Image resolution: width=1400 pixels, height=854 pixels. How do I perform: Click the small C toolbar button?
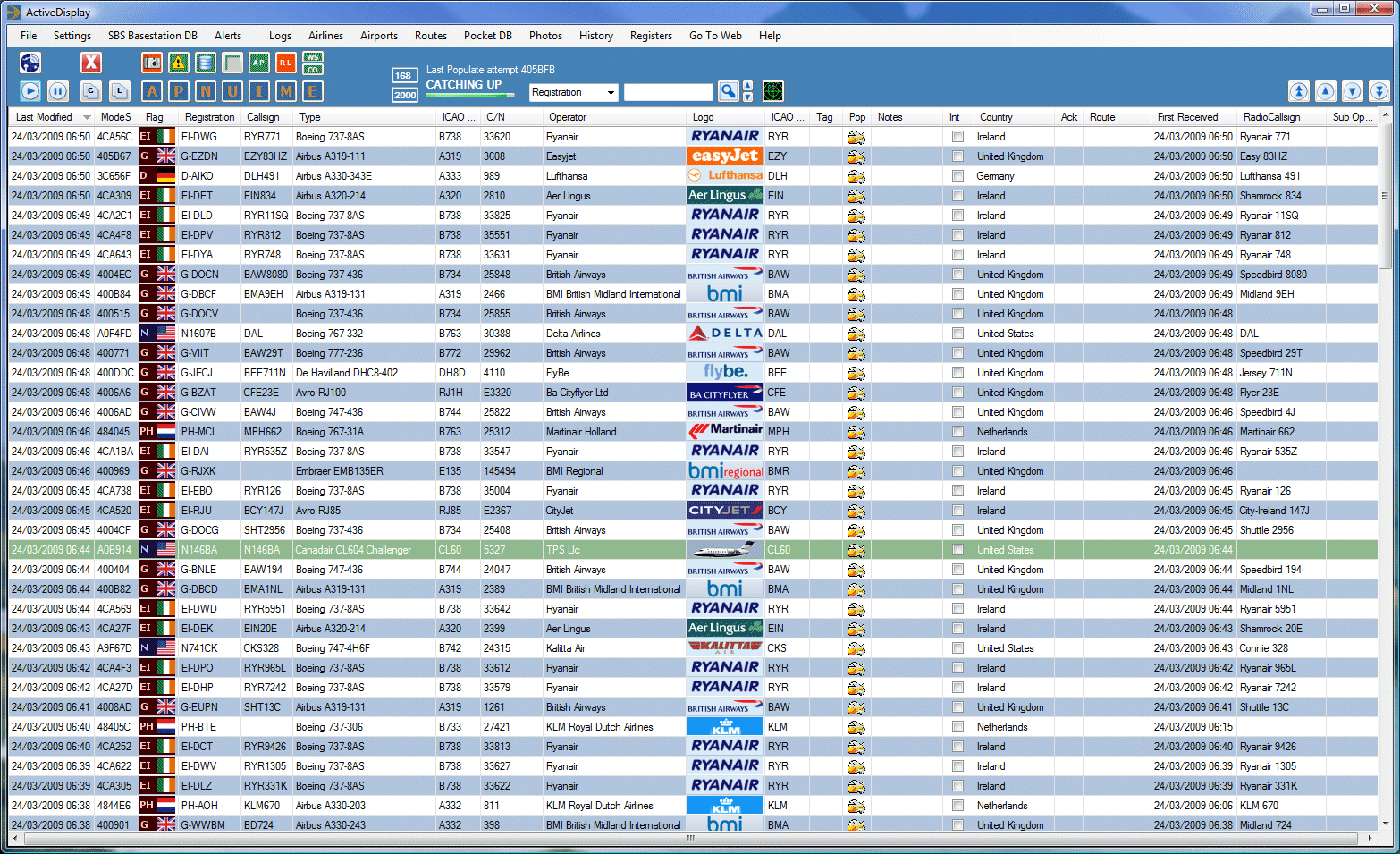pyautogui.click(x=91, y=91)
